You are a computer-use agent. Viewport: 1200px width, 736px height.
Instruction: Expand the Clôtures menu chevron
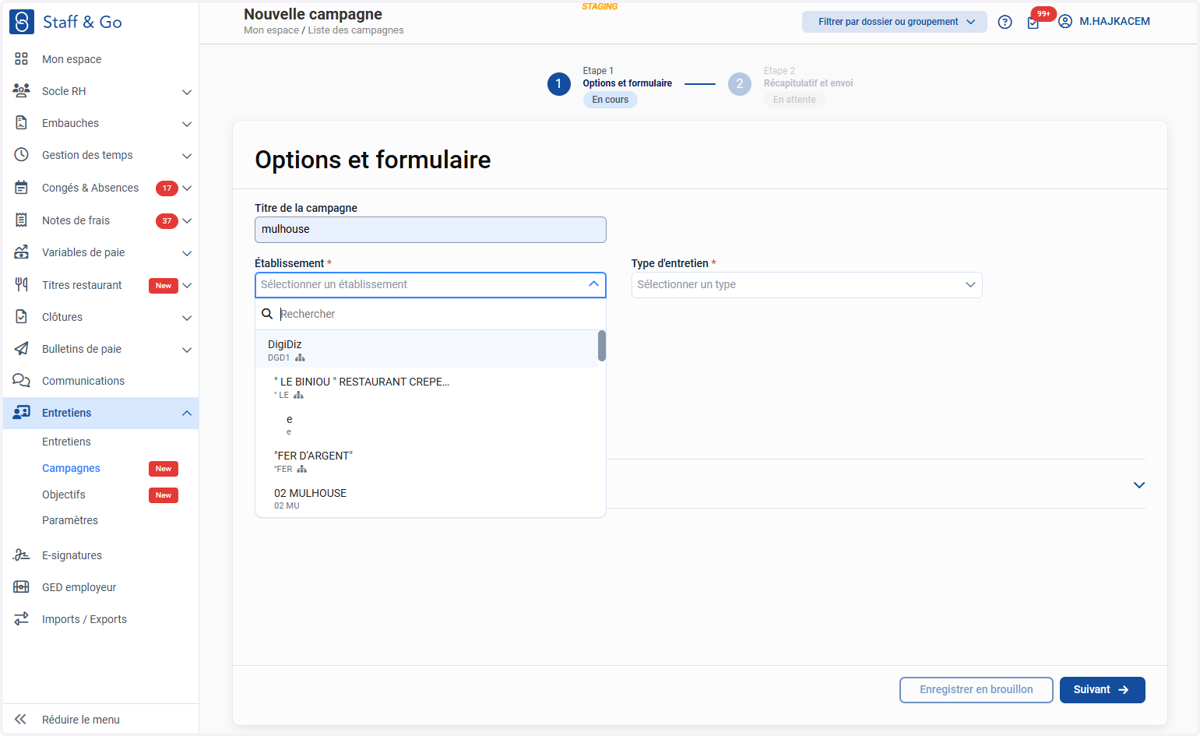pyautogui.click(x=186, y=318)
